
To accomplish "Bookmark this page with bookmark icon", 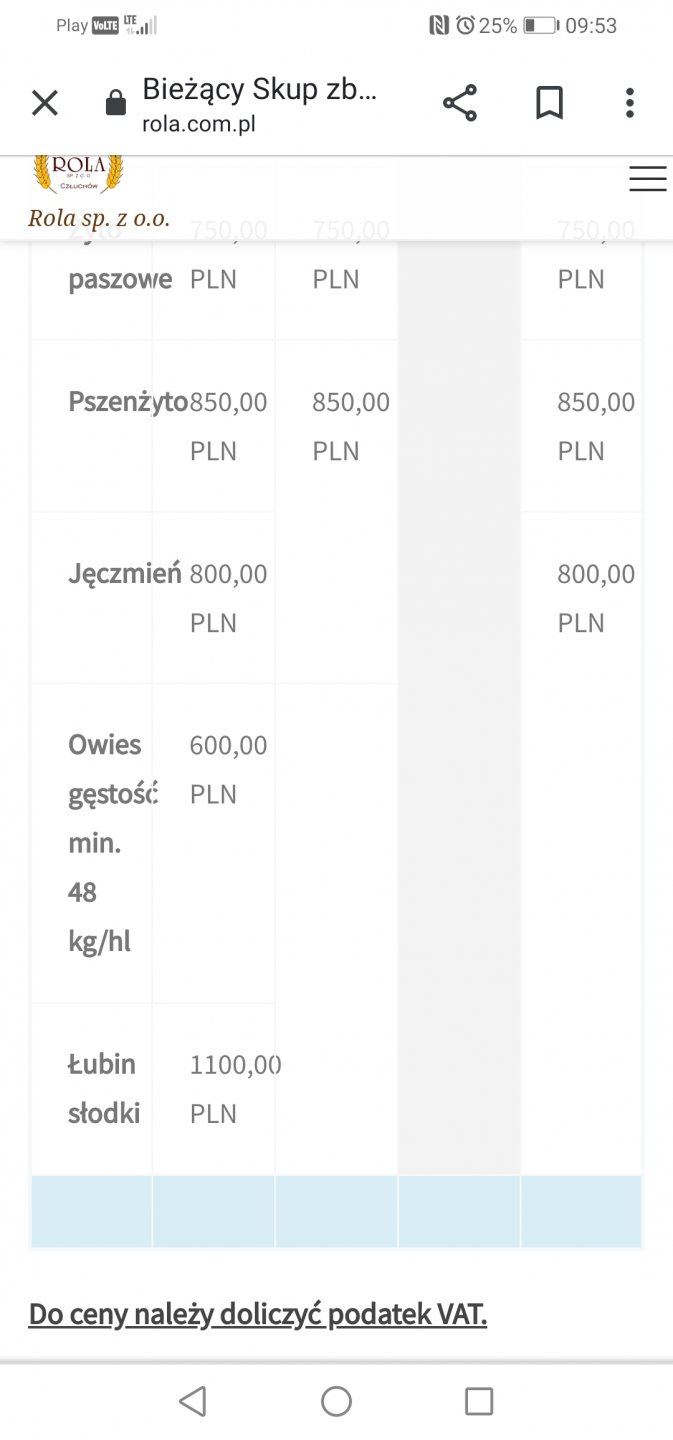I will pos(549,103).
